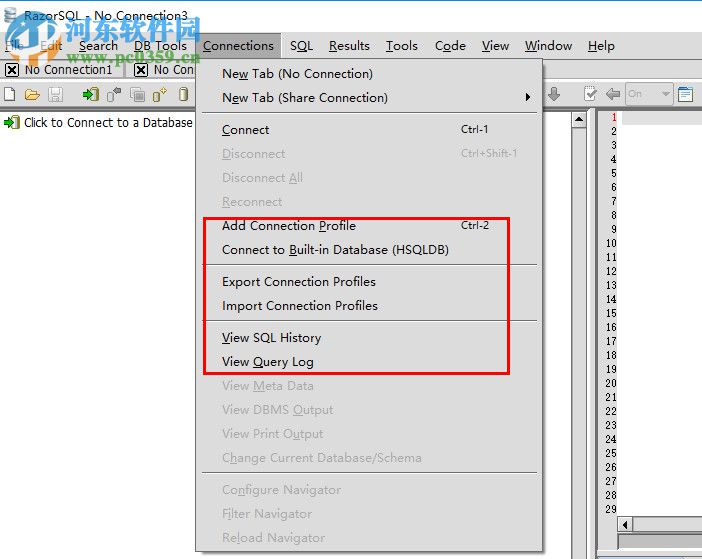The width and height of the screenshot is (702, 559).
Task: Open the Search menu
Action: click(98, 46)
